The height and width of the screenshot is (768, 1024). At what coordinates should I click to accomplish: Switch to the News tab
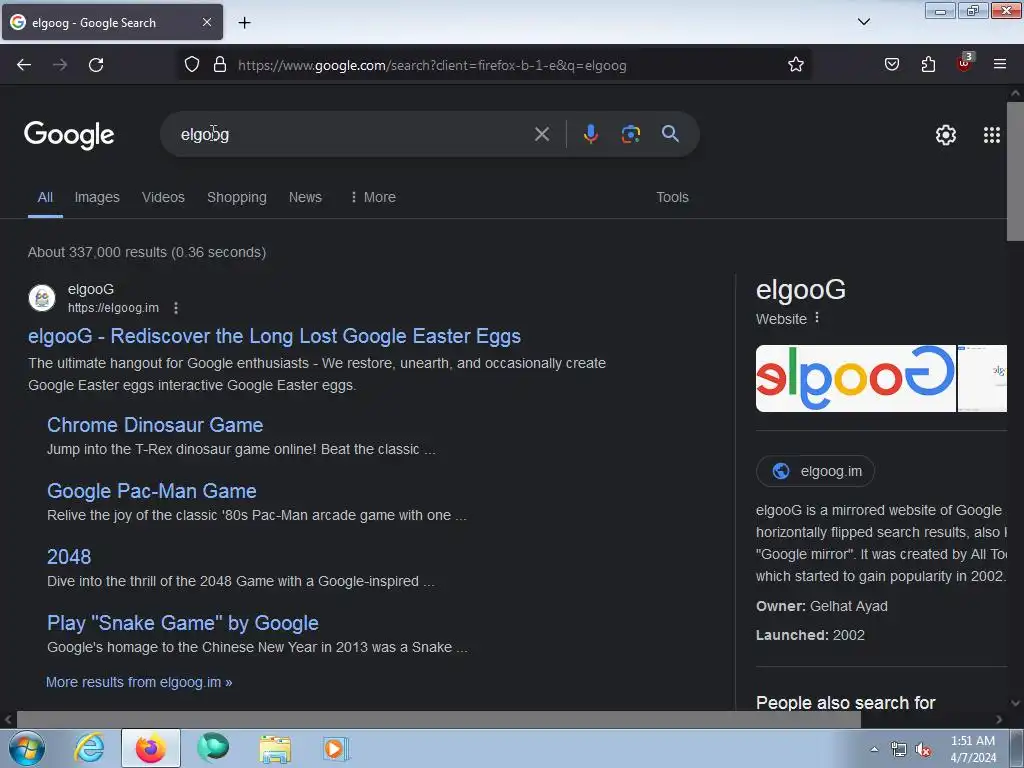[x=305, y=197]
